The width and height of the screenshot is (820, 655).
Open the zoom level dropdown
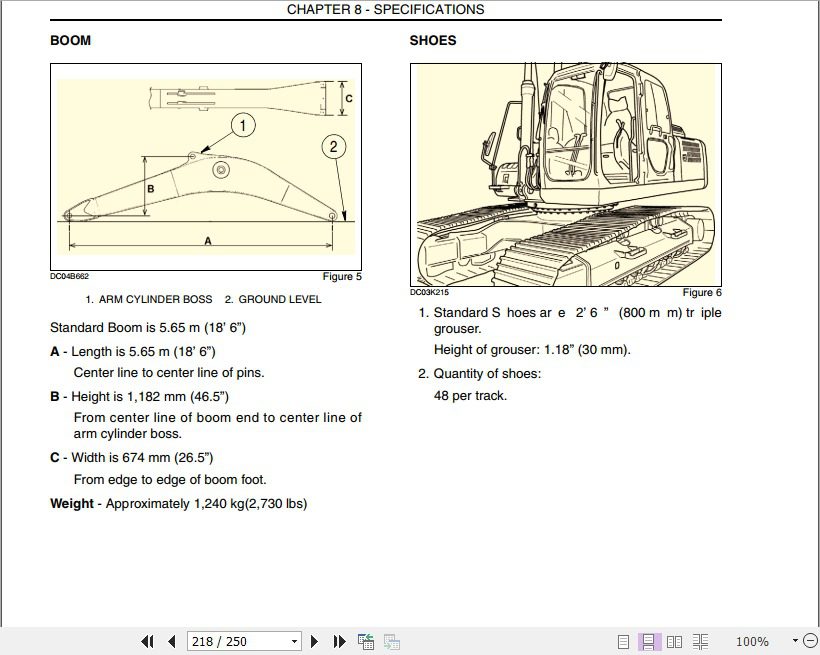click(795, 641)
